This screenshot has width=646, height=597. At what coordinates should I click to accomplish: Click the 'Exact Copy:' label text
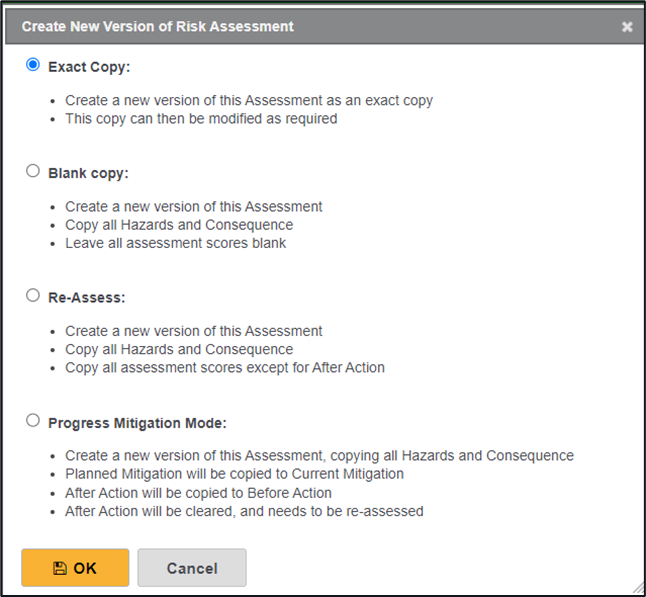pyautogui.click(x=89, y=67)
